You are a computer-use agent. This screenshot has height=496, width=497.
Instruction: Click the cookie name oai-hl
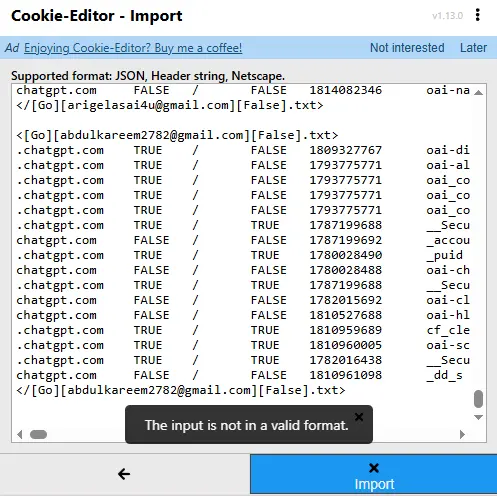(x=448, y=315)
